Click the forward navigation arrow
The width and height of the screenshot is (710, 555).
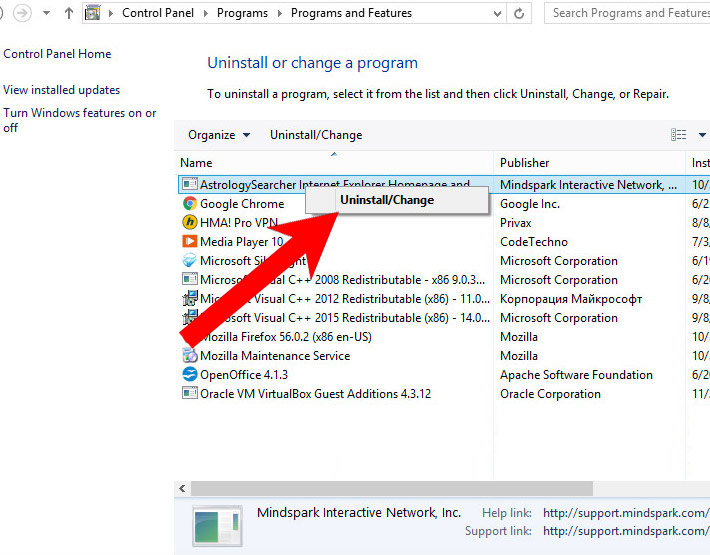(x=22, y=13)
